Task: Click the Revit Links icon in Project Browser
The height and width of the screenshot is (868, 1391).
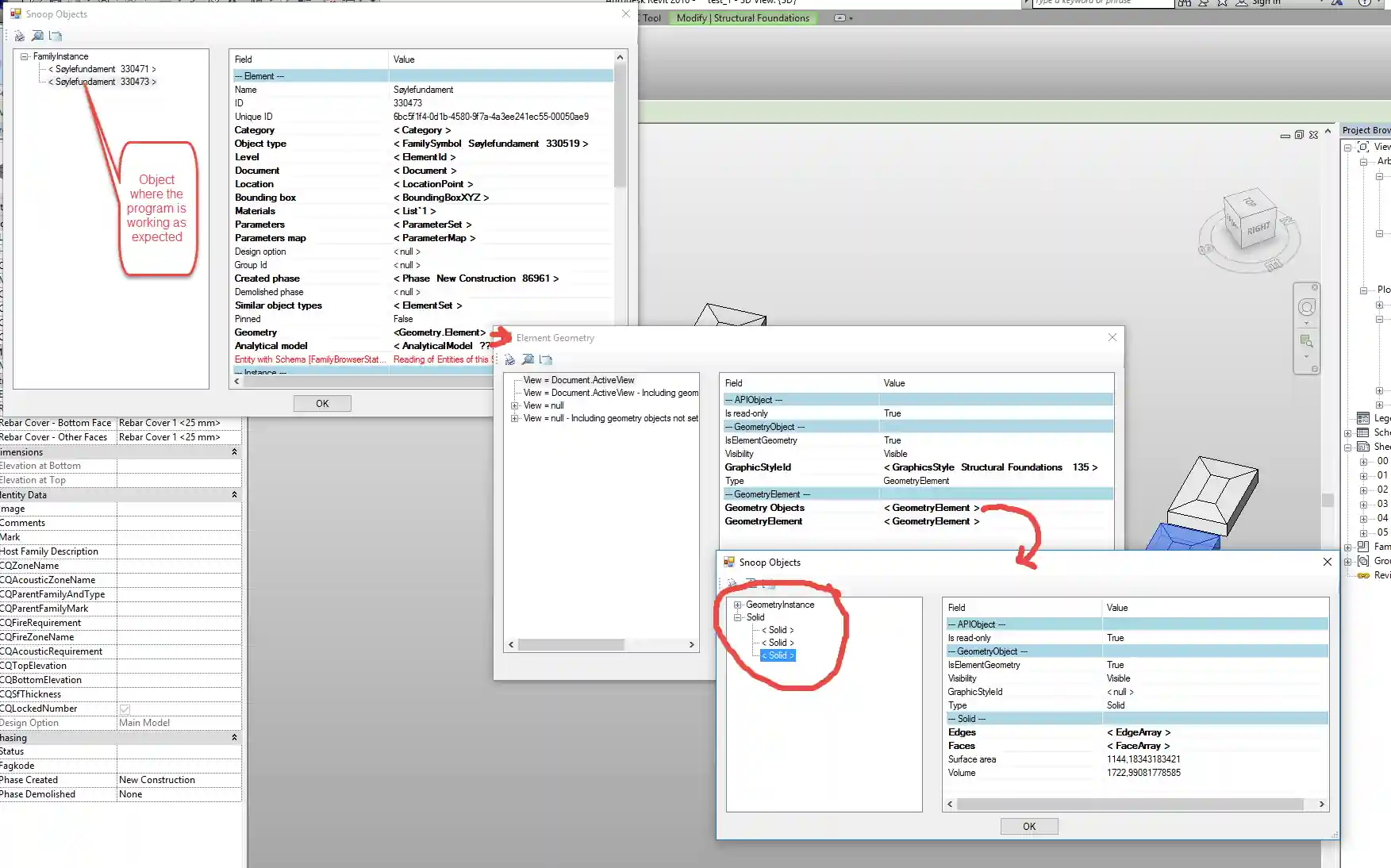Action: (1365, 575)
